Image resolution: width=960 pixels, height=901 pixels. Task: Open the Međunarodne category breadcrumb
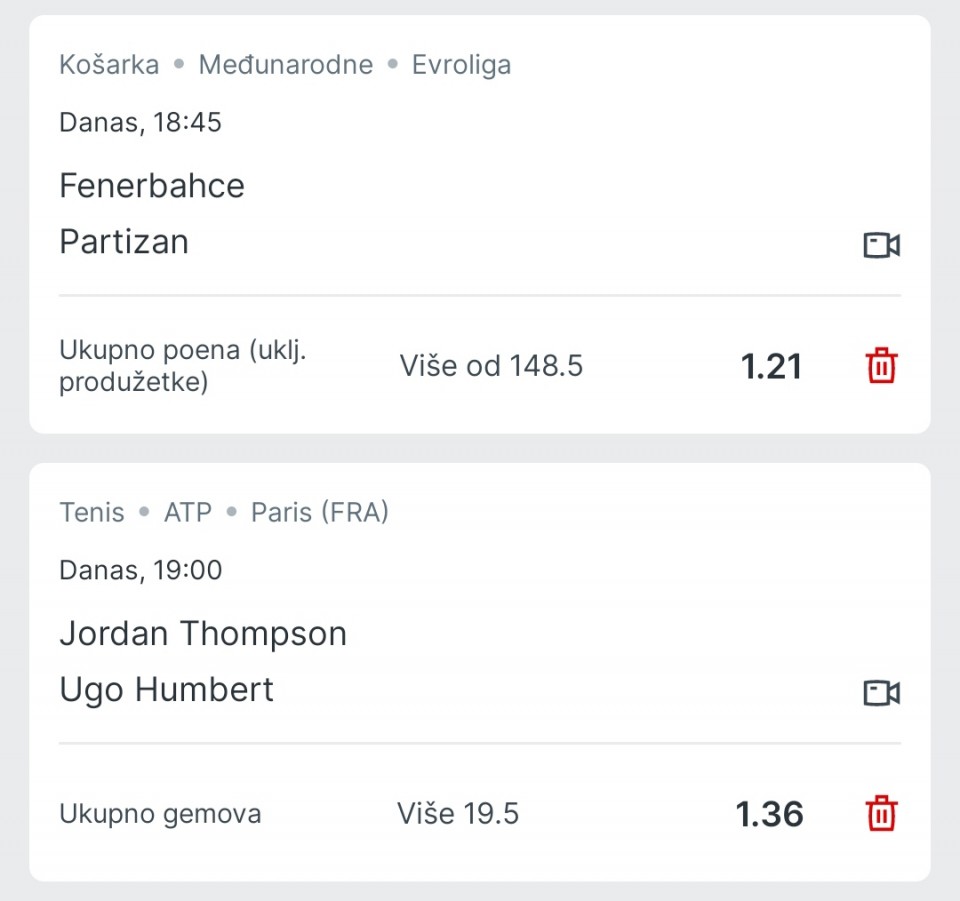(285, 65)
